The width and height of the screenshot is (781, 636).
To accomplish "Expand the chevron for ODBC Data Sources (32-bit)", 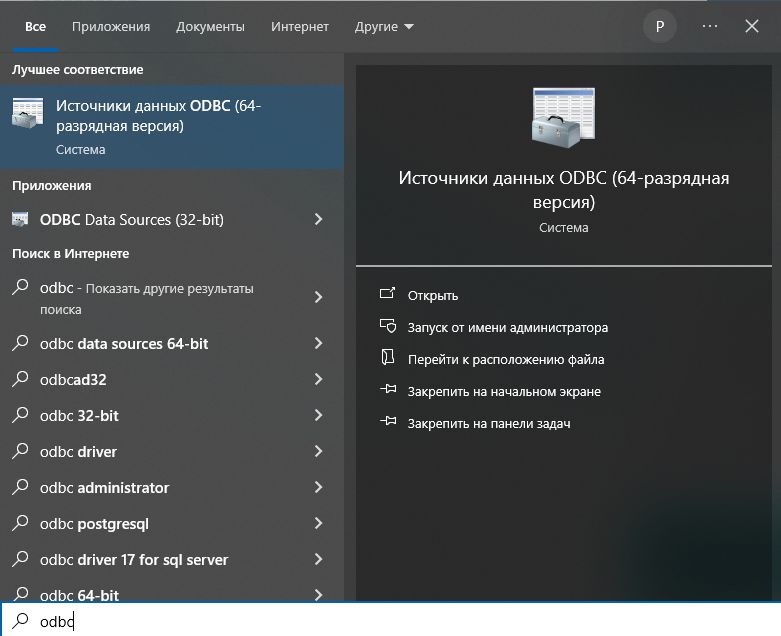I will 318,219.
